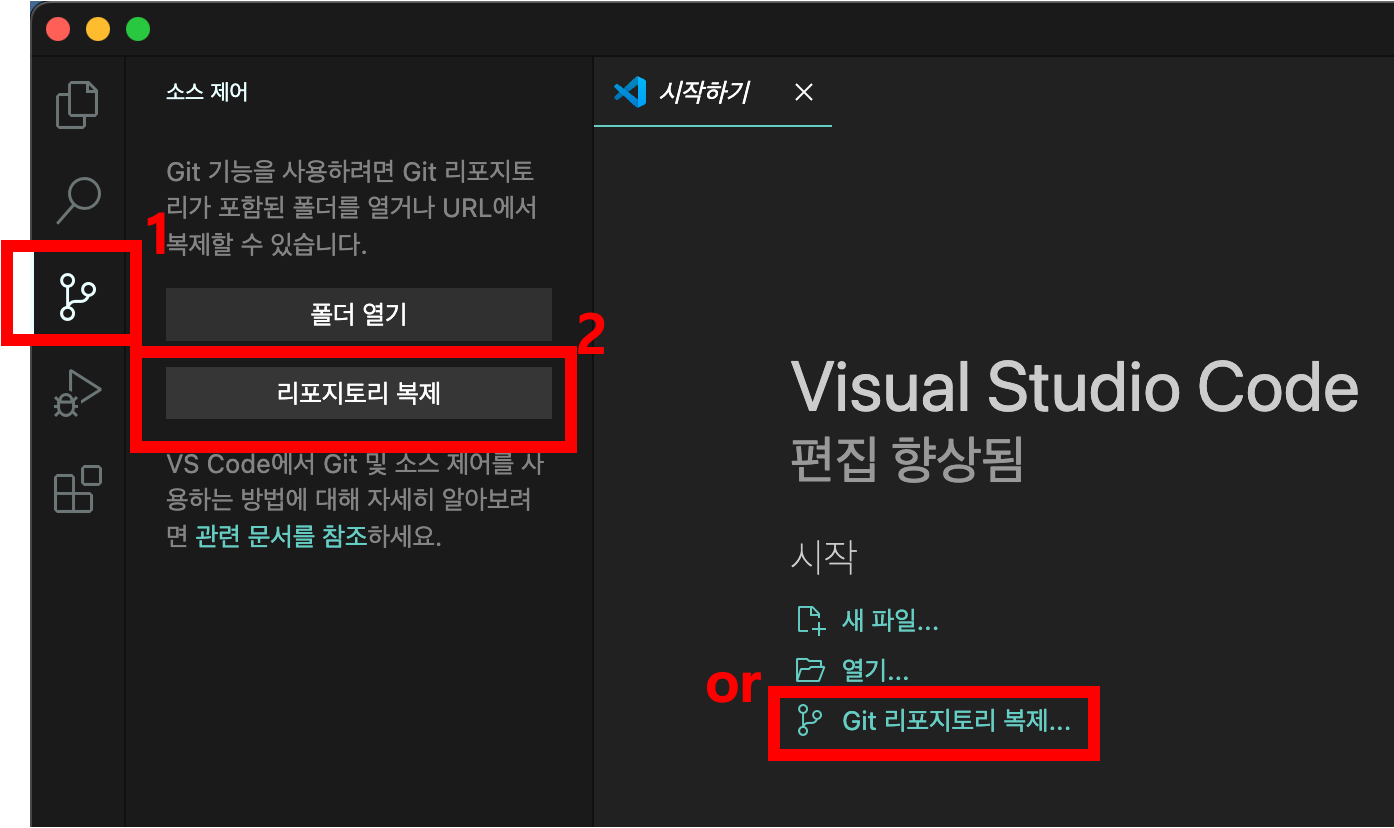Click the 시작 section heading
The height and width of the screenshot is (828, 1394).
click(823, 557)
